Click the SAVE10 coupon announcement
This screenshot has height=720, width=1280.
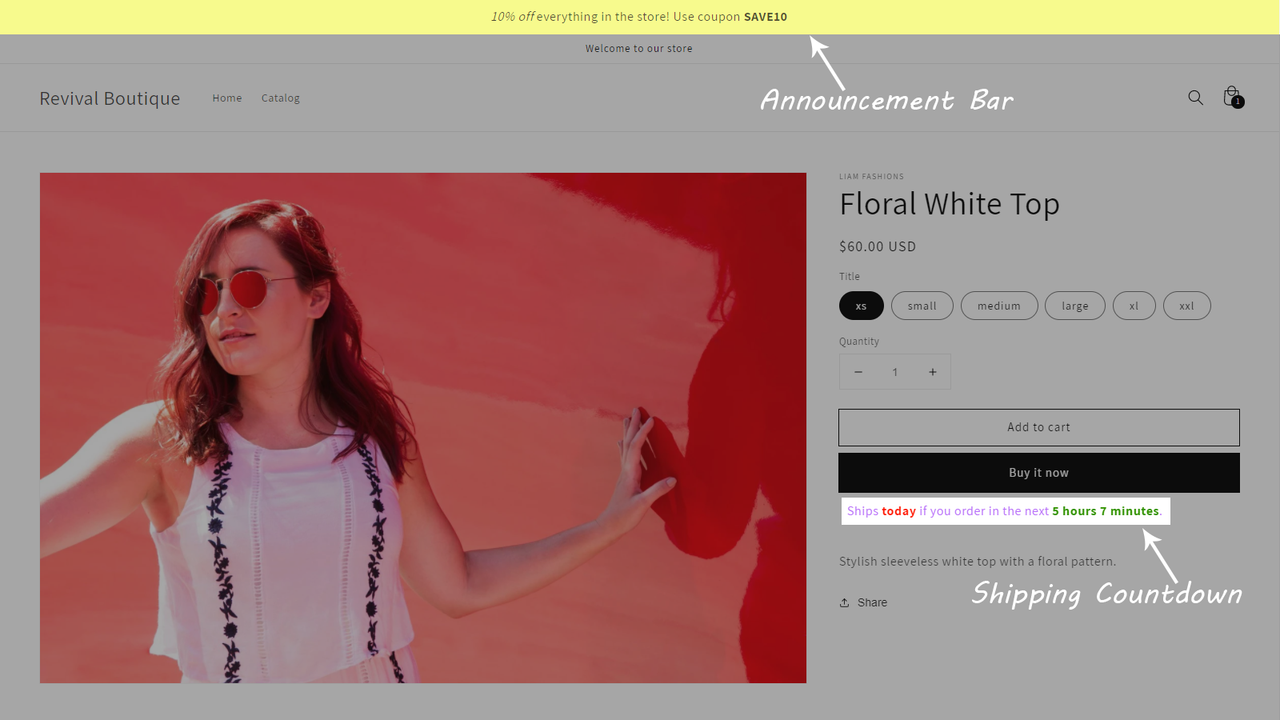click(x=639, y=17)
